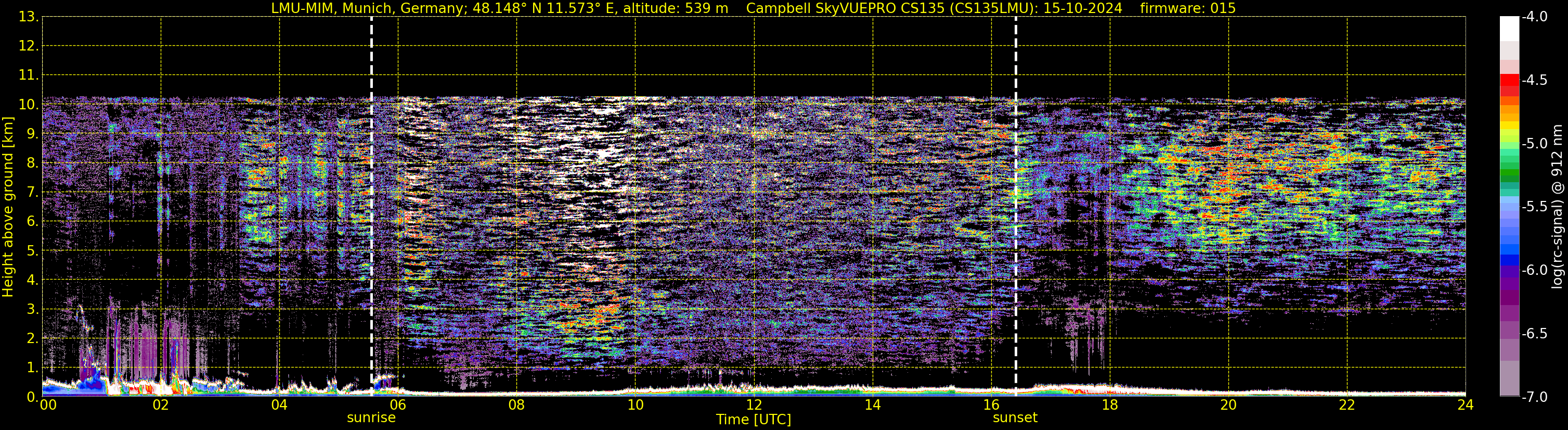The image size is (1568, 430).
Task: Click the deep blue colorbar segment above -6.0
Action: tap(1510, 260)
